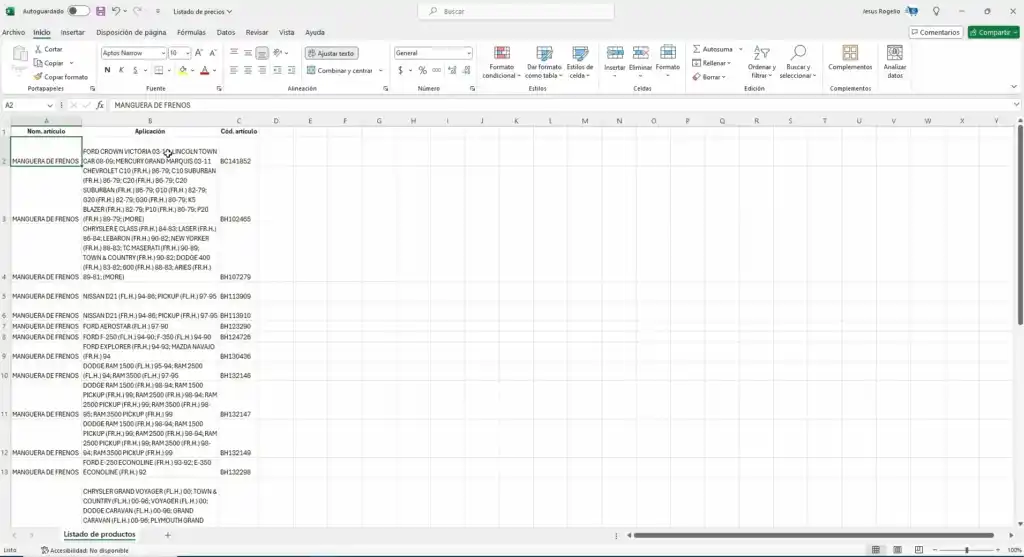The width and height of the screenshot is (1024, 557).
Task: Decrease decimal places
Action: pyautogui.click(x=466, y=70)
